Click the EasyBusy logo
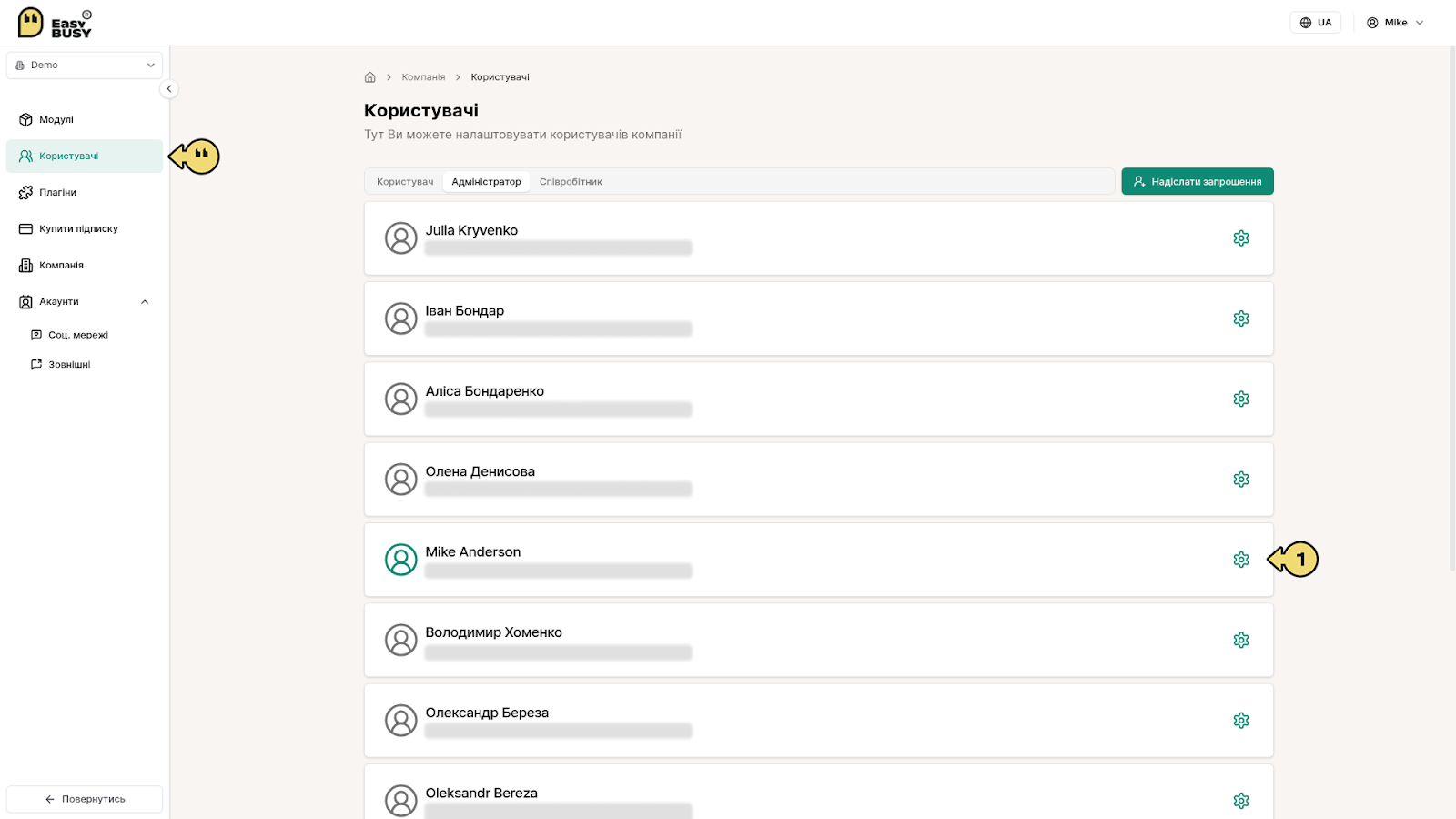The width and height of the screenshot is (1456, 819). 55,23
